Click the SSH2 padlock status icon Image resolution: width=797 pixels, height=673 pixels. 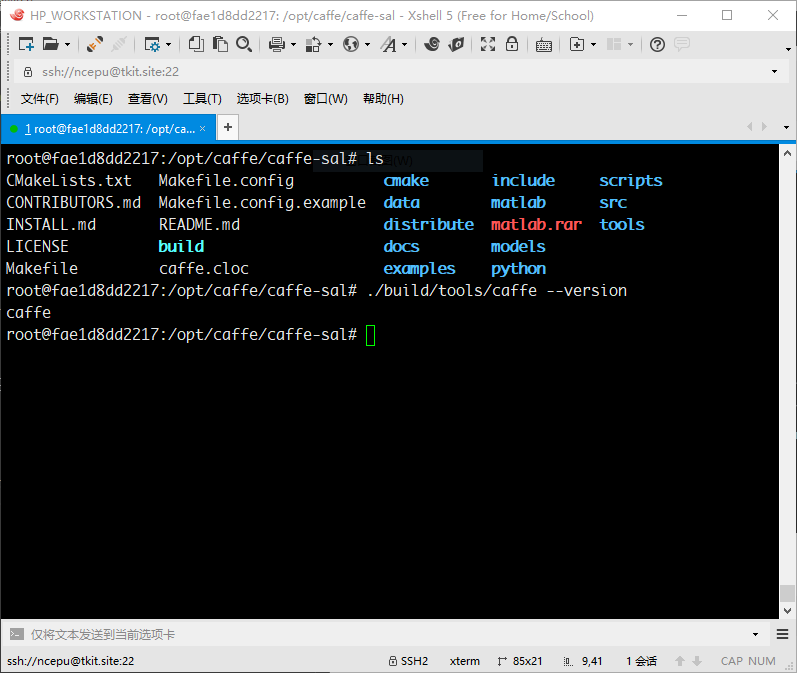(x=393, y=661)
